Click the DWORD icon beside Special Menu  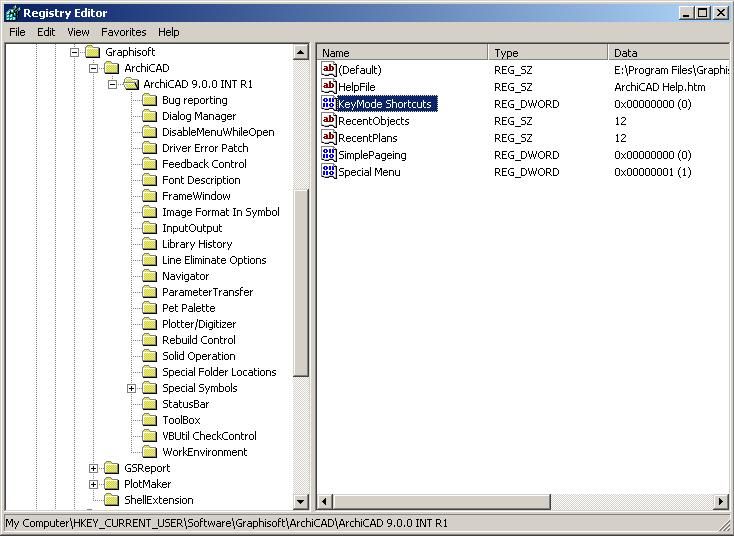pos(329,171)
